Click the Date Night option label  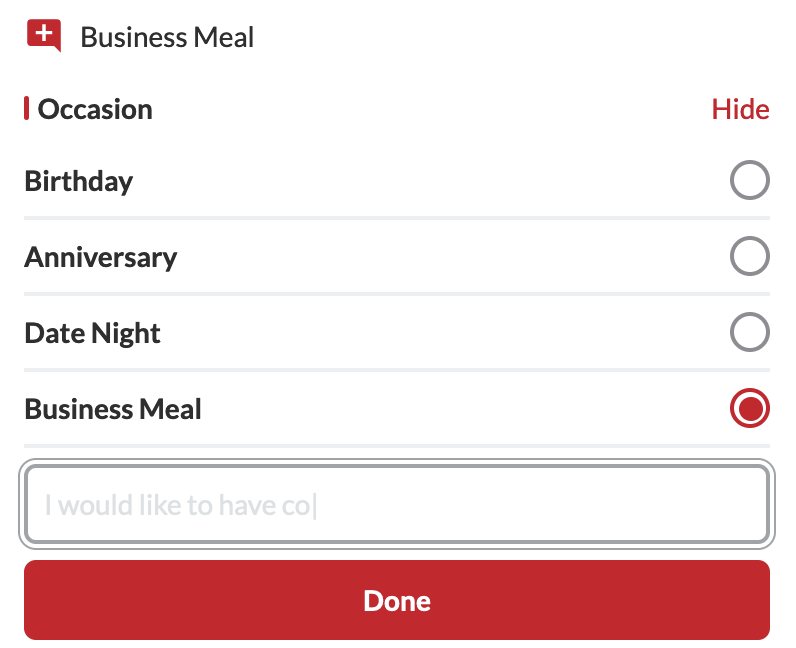click(x=93, y=333)
